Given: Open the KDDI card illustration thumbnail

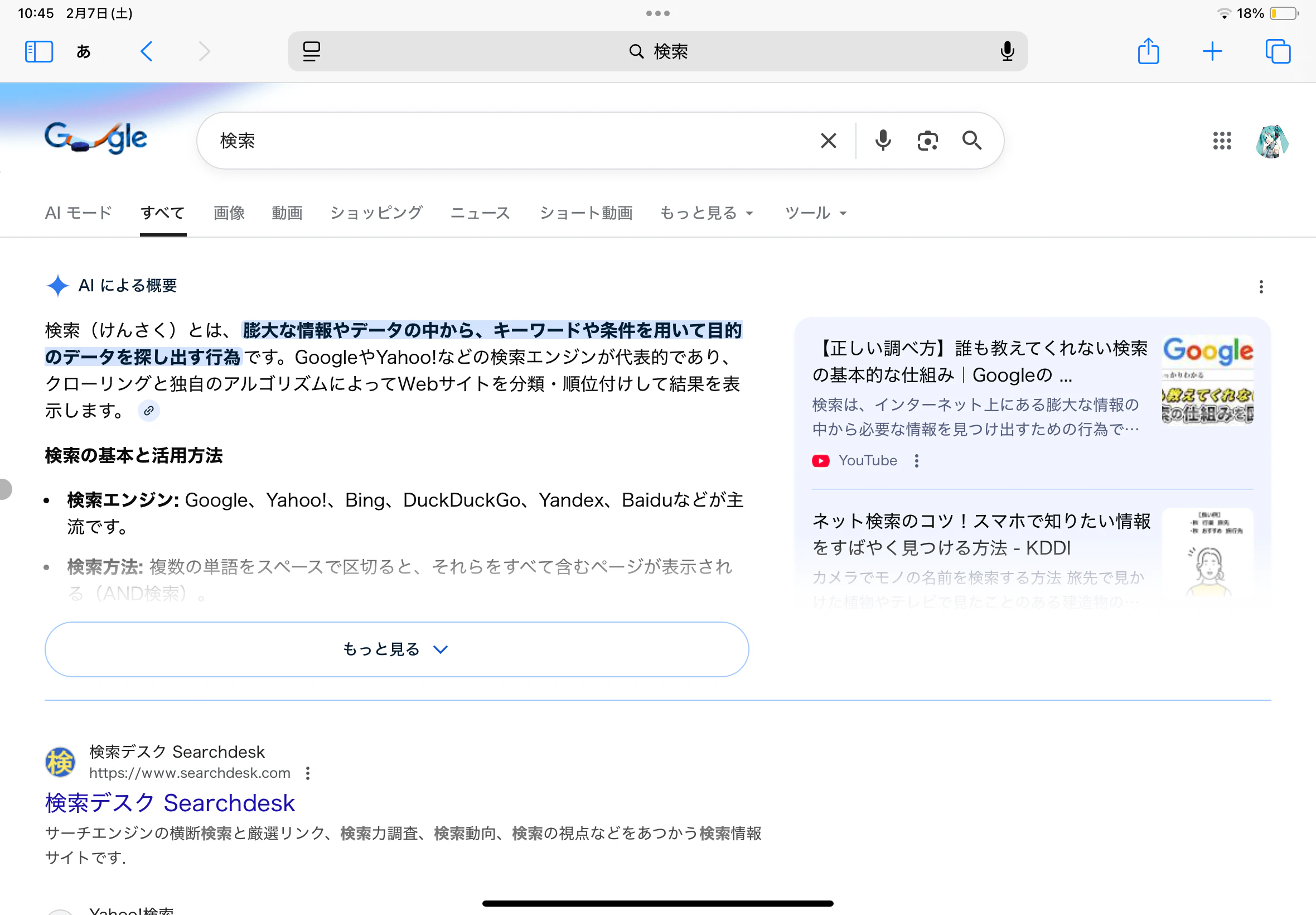Looking at the screenshot, I should [1208, 553].
